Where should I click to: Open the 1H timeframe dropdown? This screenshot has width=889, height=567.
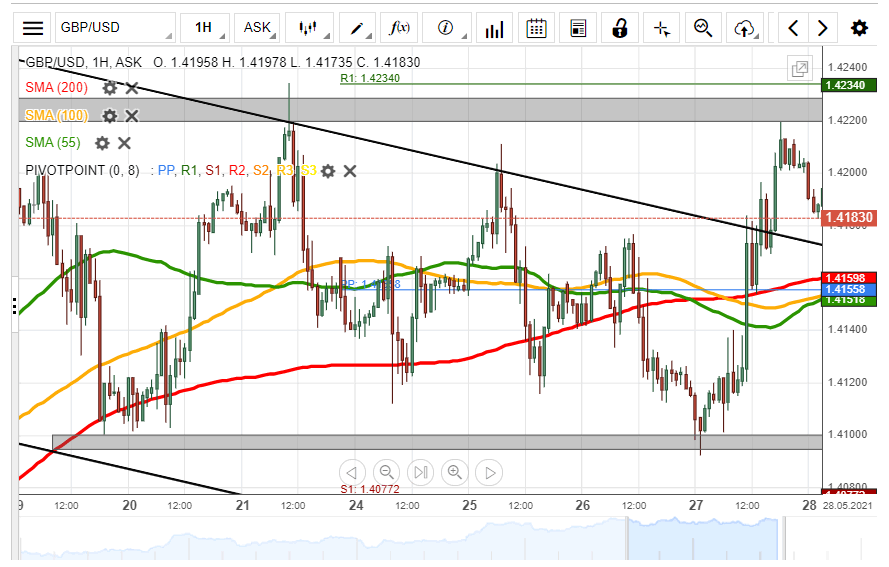(209, 28)
